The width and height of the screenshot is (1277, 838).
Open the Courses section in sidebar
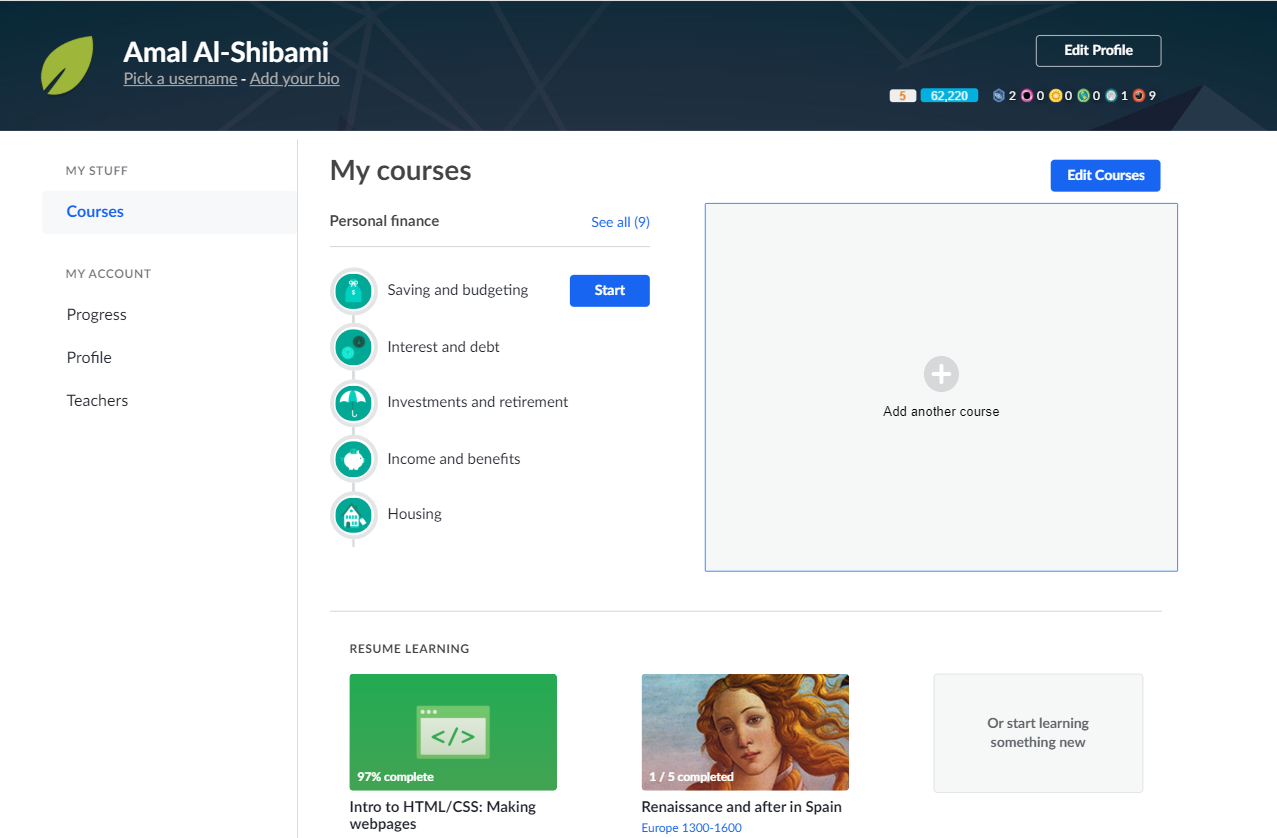[x=169, y=212]
